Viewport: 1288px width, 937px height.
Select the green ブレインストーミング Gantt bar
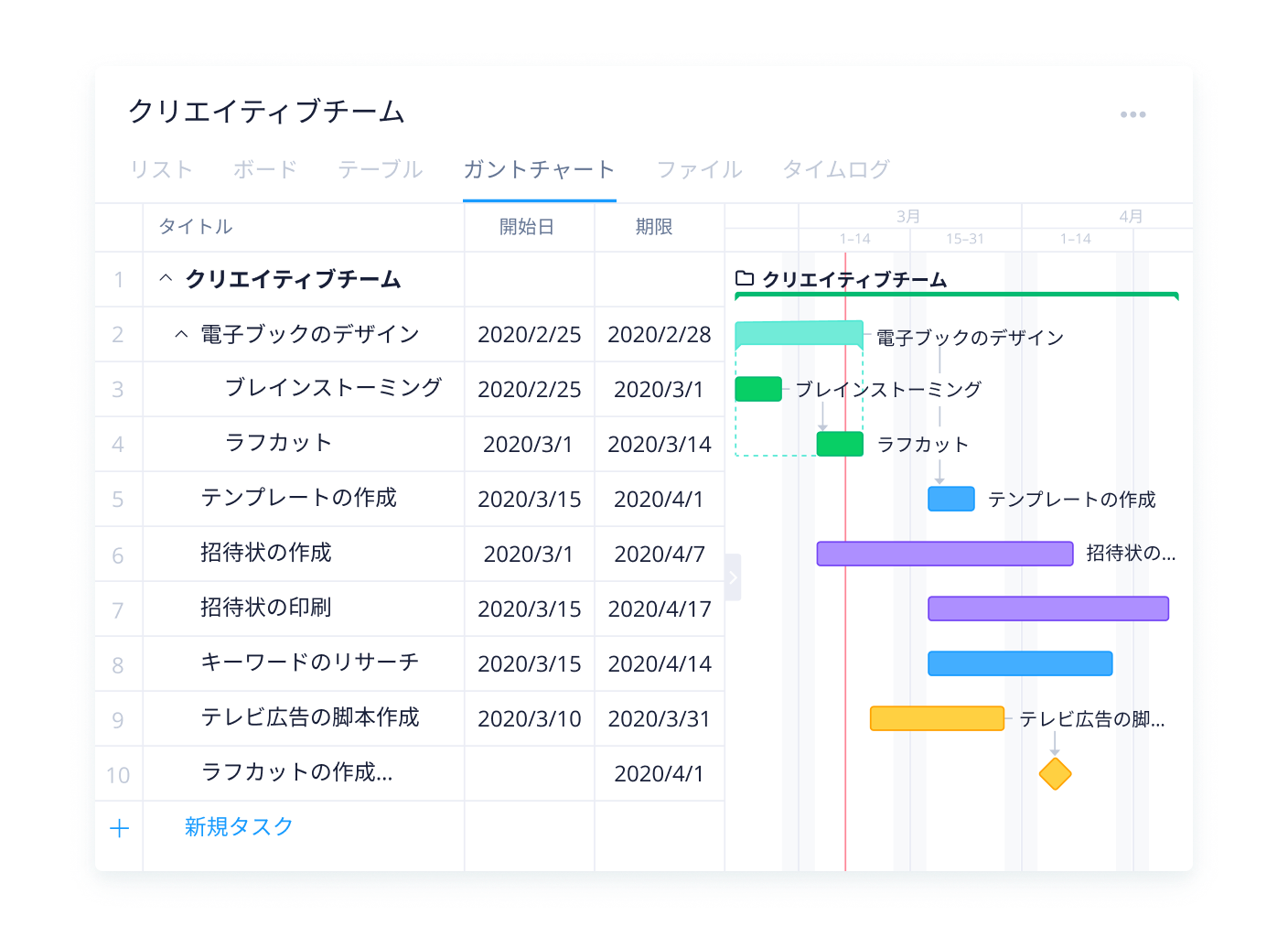pos(758,389)
